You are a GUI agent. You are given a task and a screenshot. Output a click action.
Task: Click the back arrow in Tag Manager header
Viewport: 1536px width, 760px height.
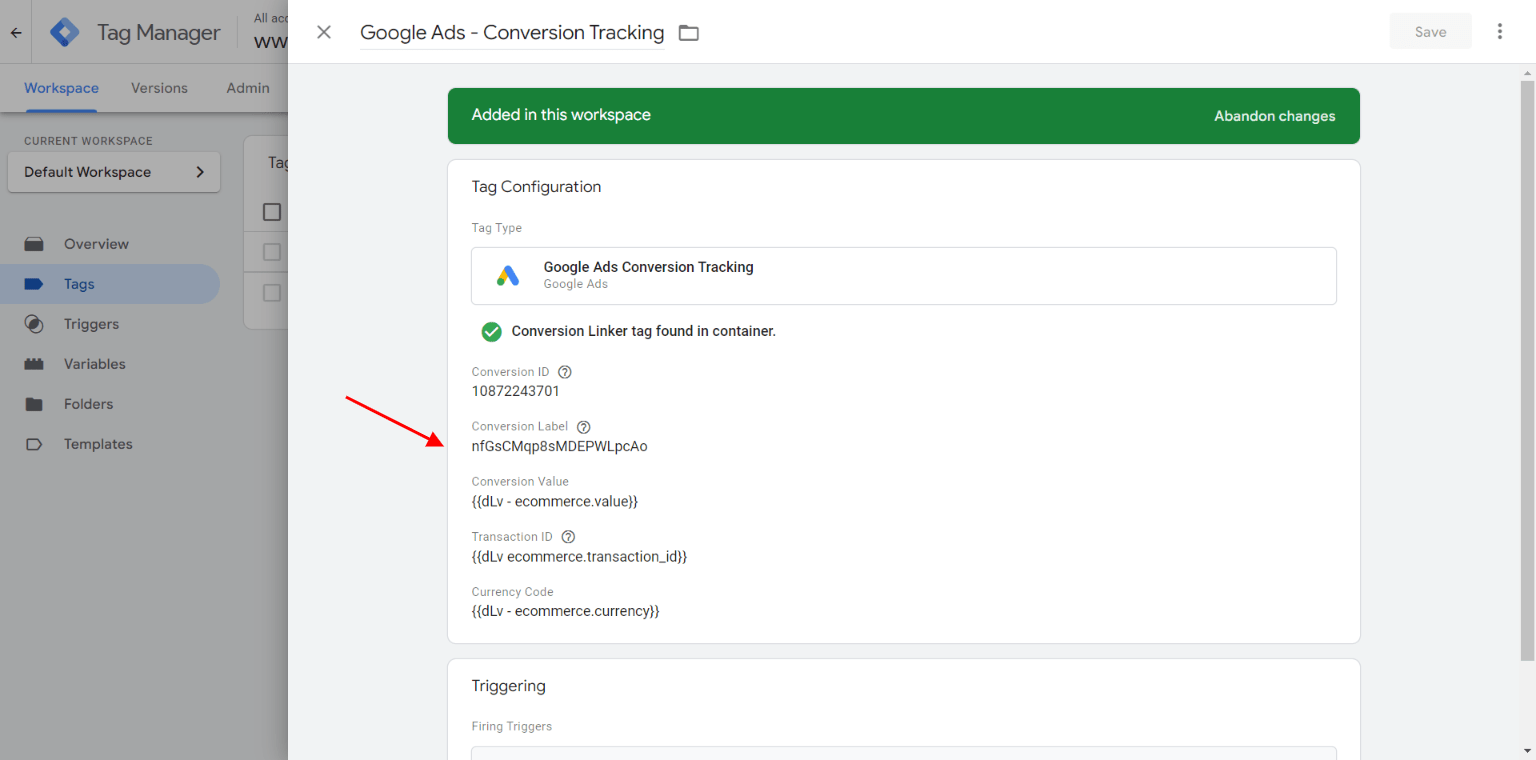click(x=16, y=32)
